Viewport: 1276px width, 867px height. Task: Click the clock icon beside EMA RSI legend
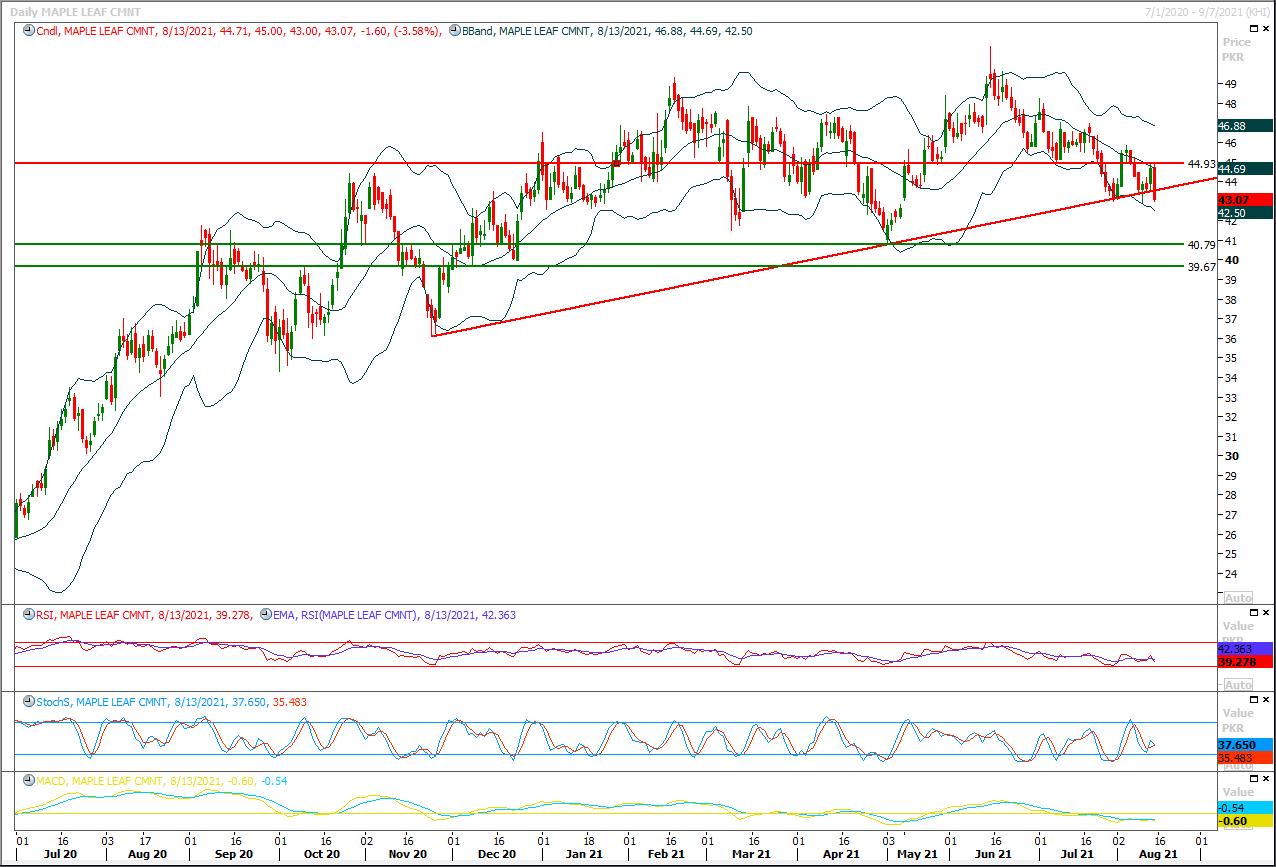(265, 615)
